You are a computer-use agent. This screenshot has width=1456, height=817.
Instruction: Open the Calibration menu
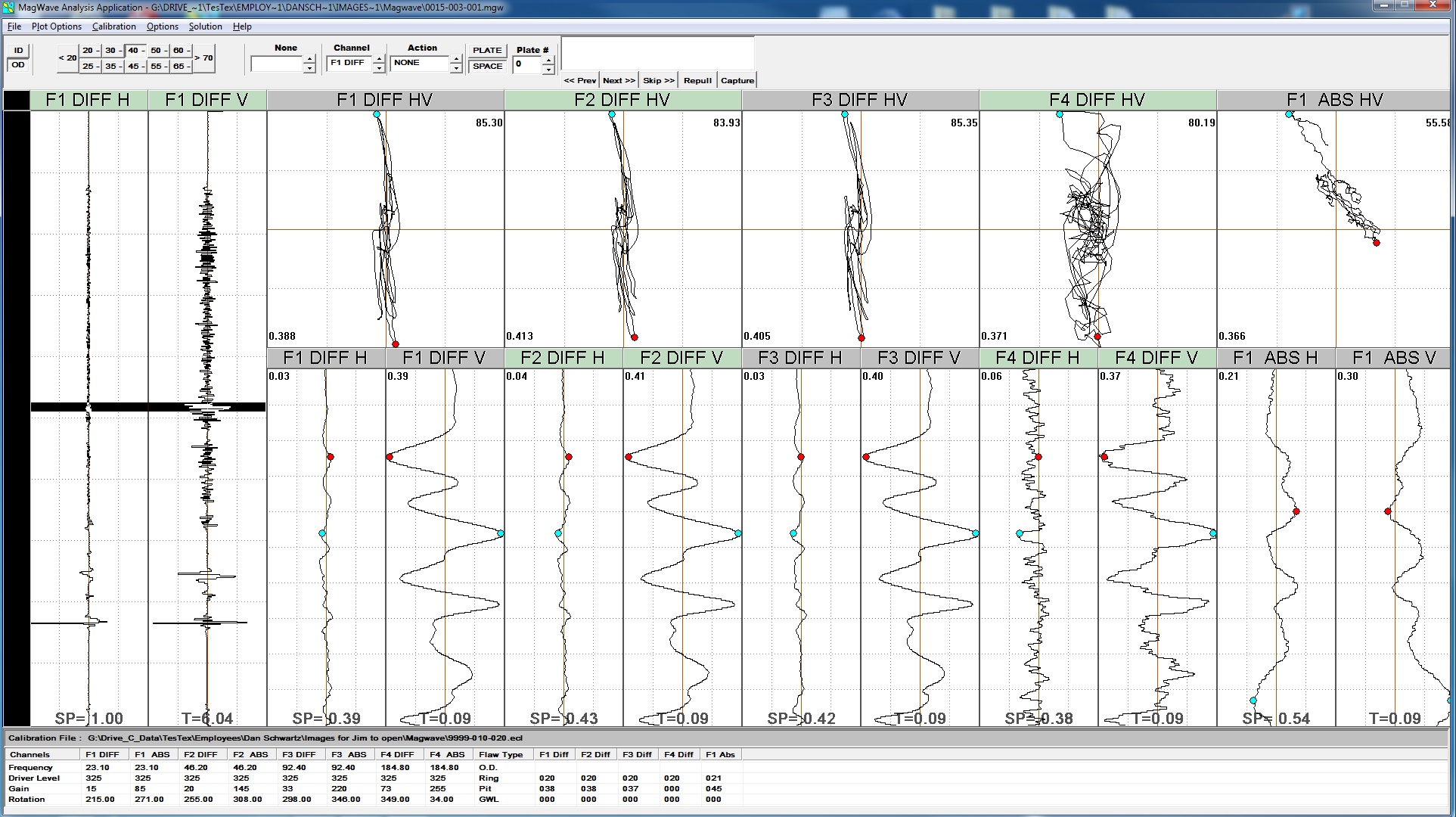point(114,26)
